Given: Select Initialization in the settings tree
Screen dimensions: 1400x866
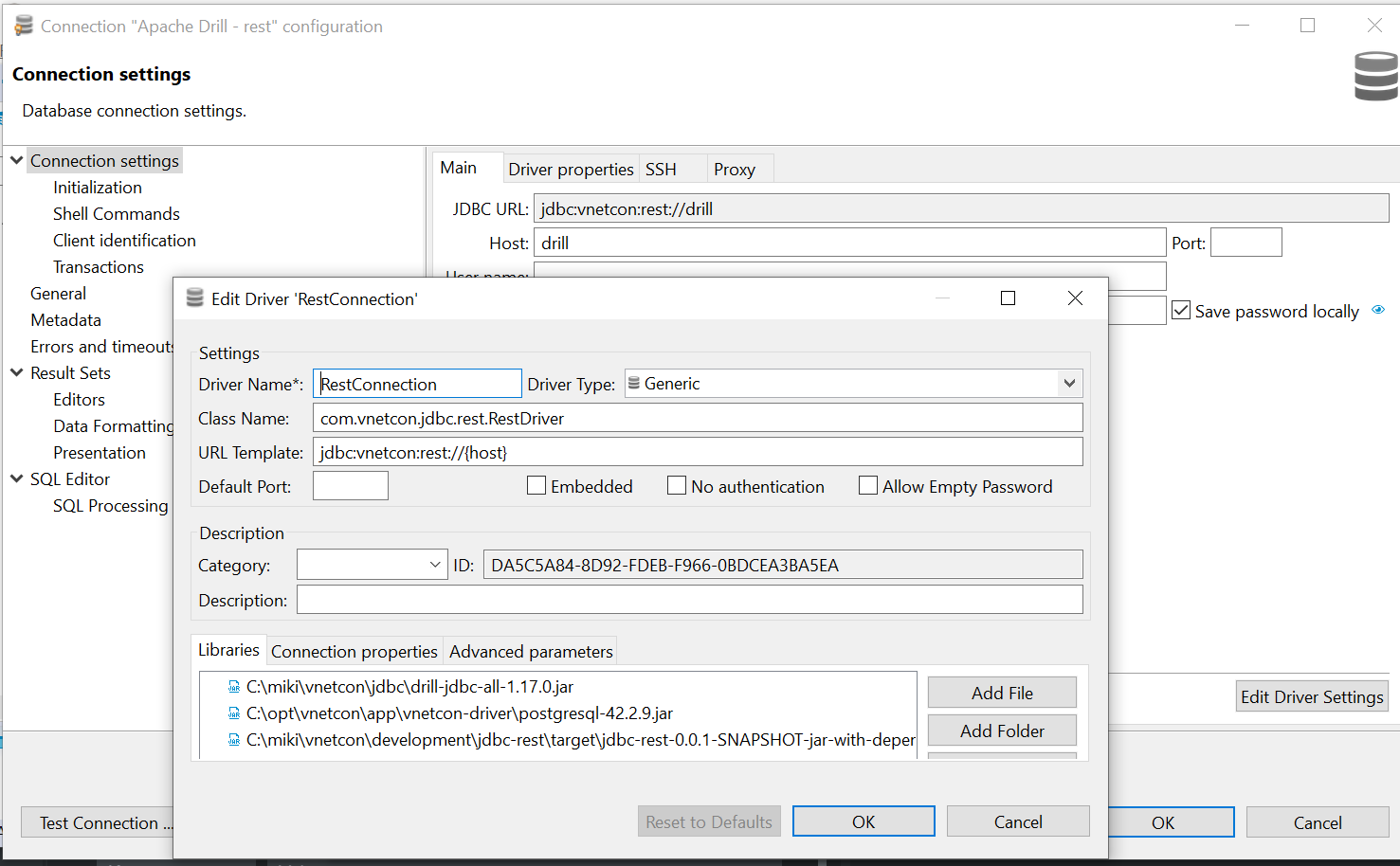Looking at the screenshot, I should (98, 187).
